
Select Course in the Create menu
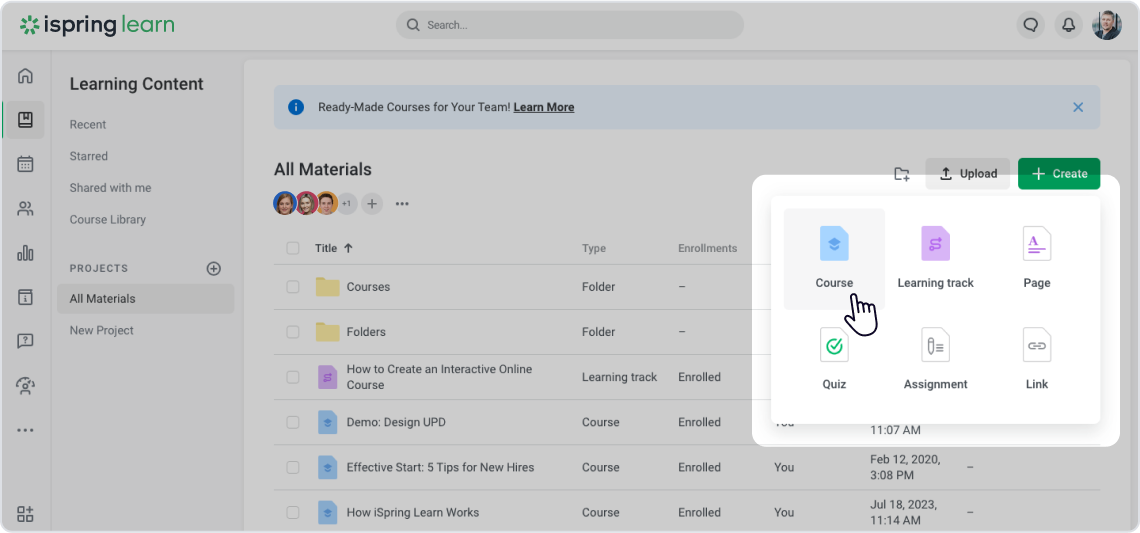(834, 259)
